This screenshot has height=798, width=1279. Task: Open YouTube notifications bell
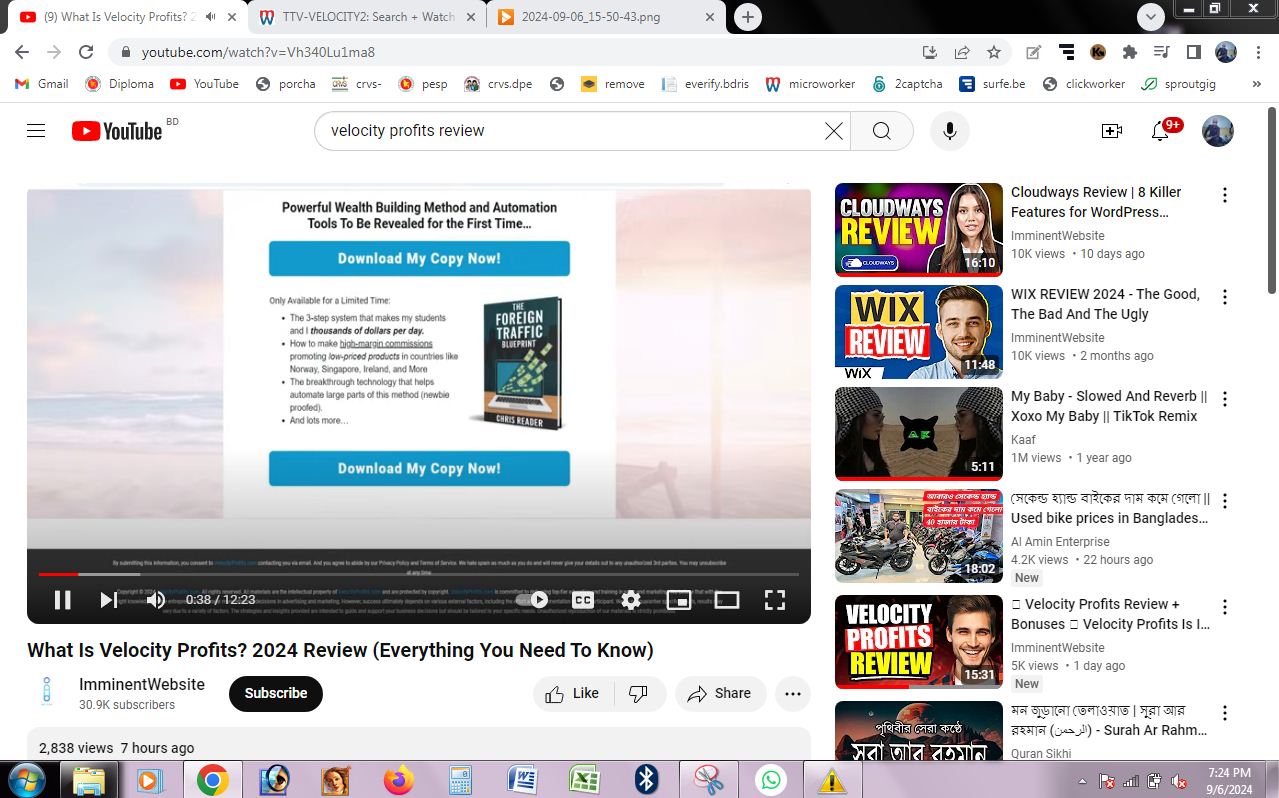click(x=1161, y=131)
